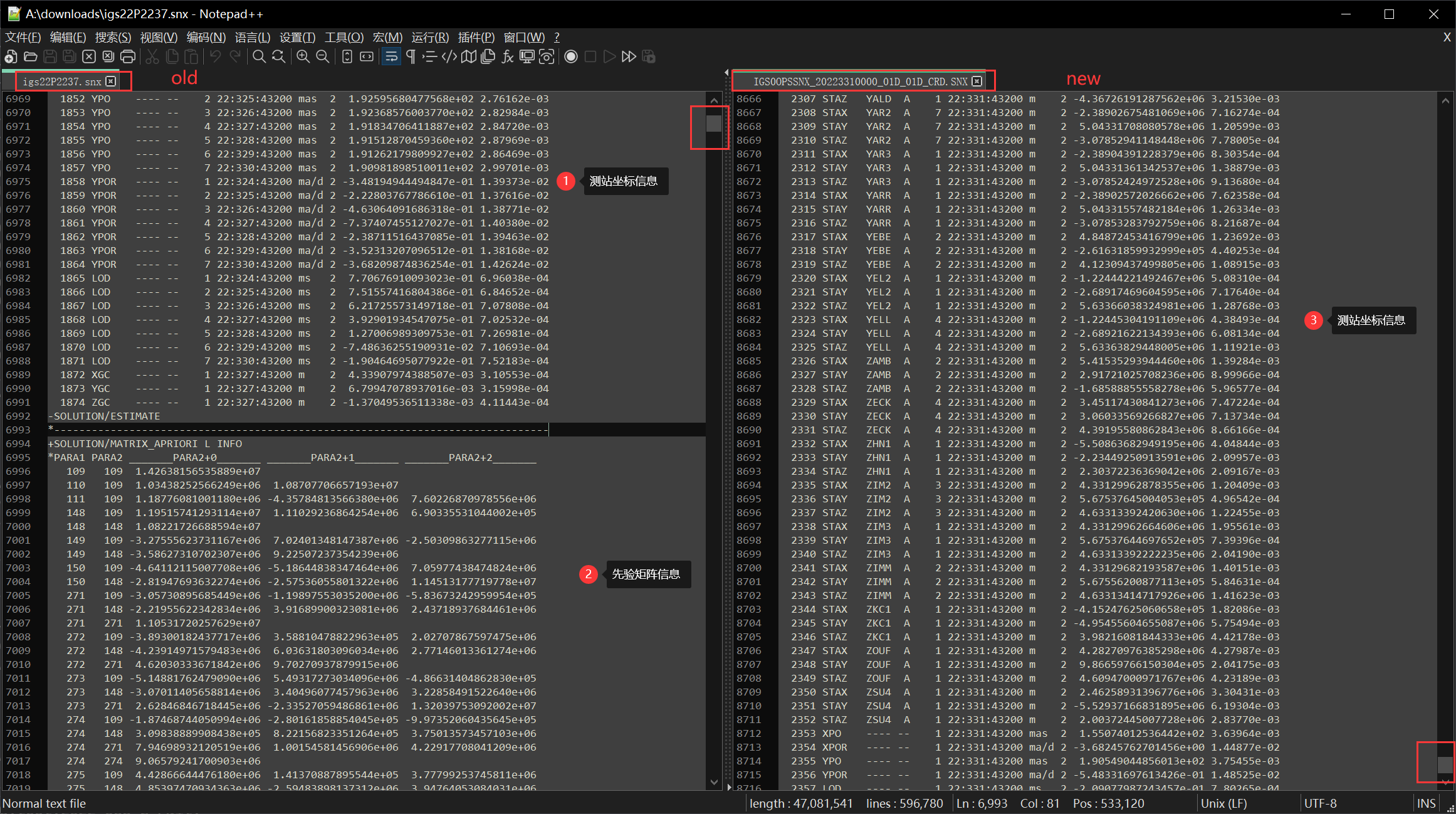Toggle Show All Characters pilcrow button
The image size is (1456, 814).
click(x=411, y=57)
